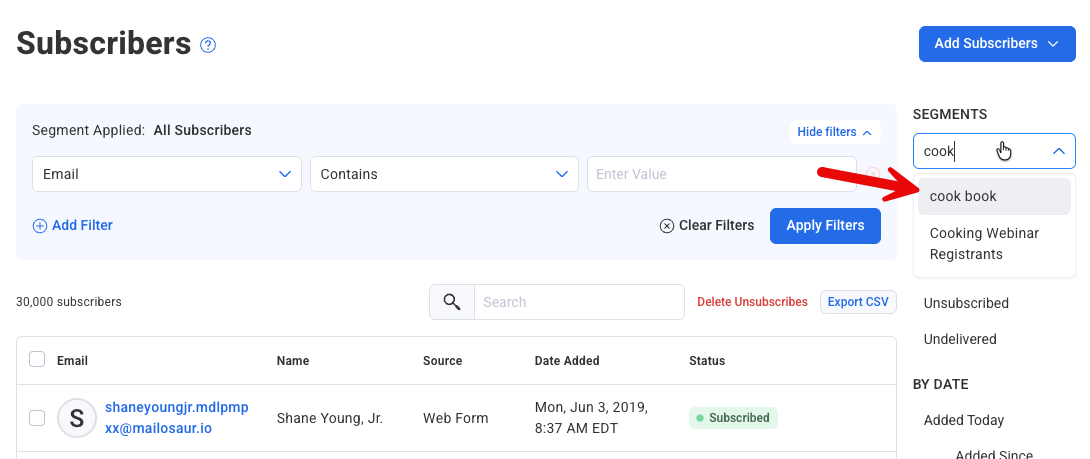Open the Contains condition dropdown
The image size is (1090, 459).
(444, 174)
